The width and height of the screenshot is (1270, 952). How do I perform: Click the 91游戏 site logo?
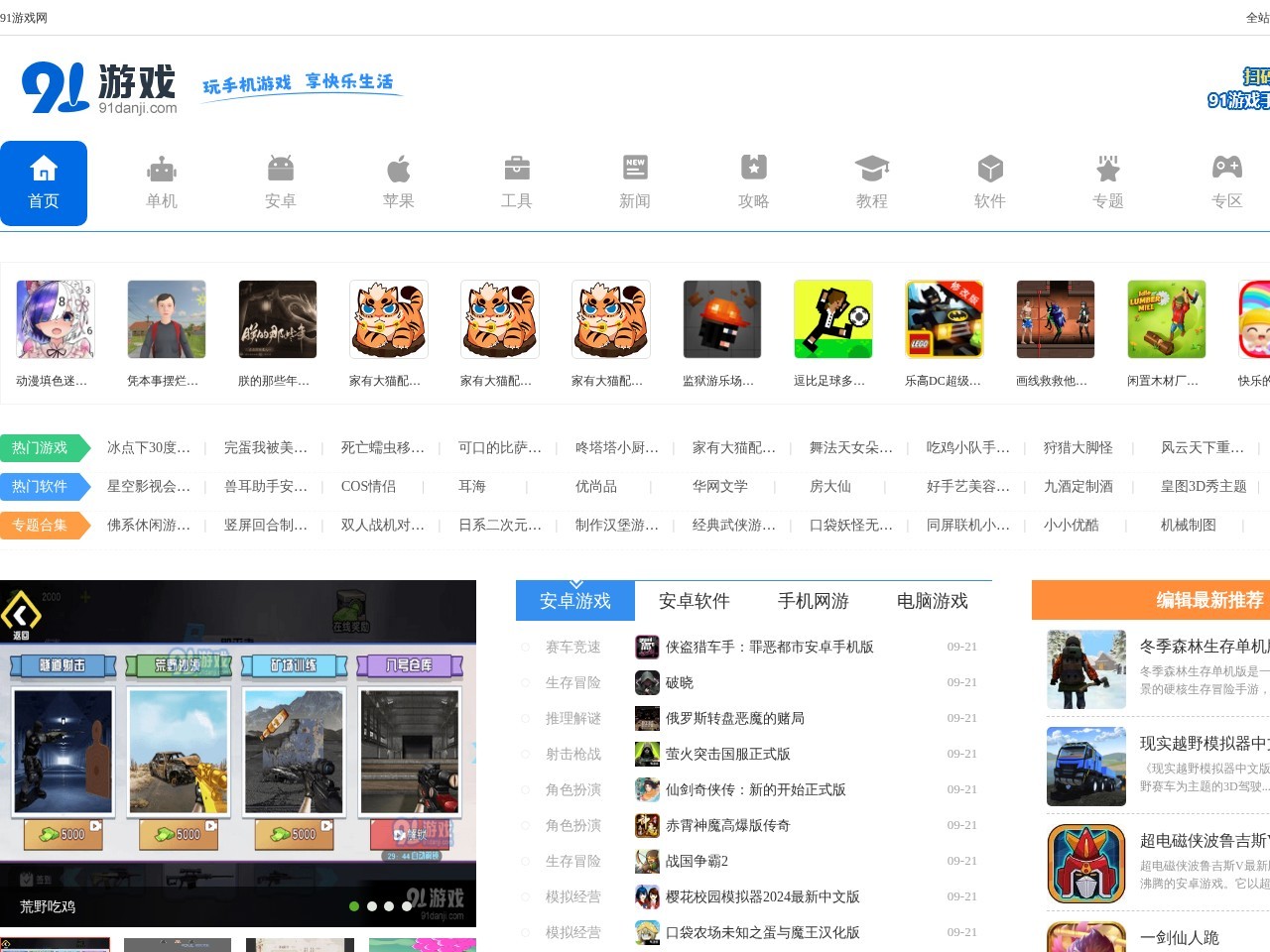(99, 88)
